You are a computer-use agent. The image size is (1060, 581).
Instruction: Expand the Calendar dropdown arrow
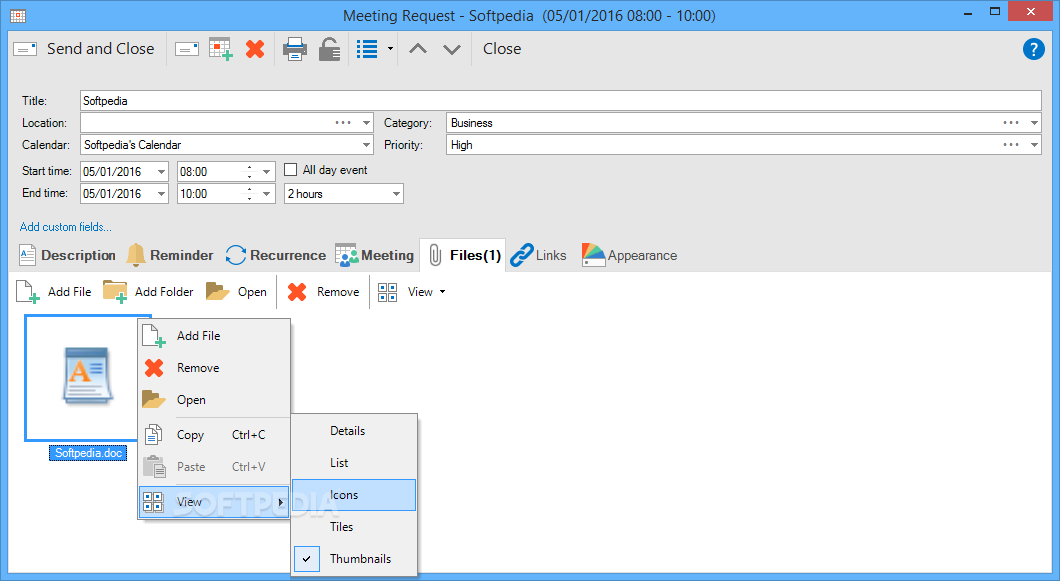(x=366, y=145)
